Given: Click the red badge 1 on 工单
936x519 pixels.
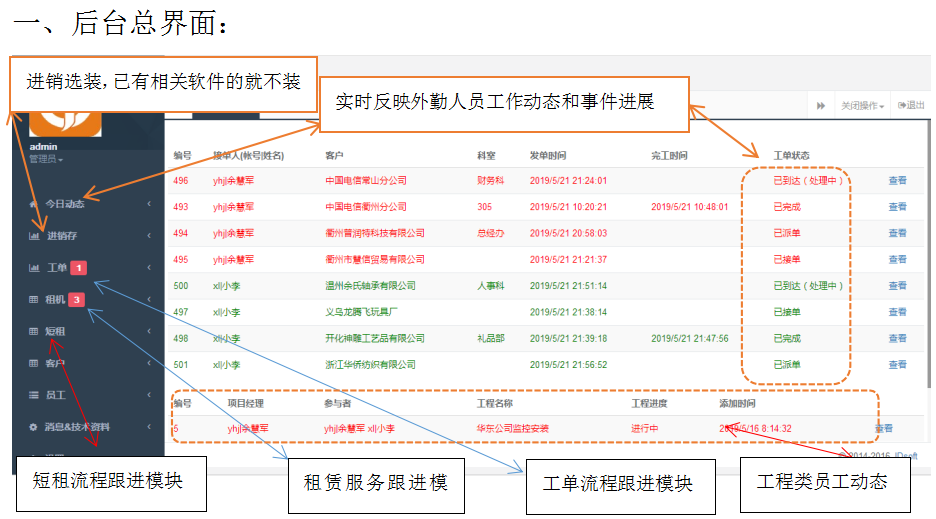Looking at the screenshot, I should [x=79, y=268].
